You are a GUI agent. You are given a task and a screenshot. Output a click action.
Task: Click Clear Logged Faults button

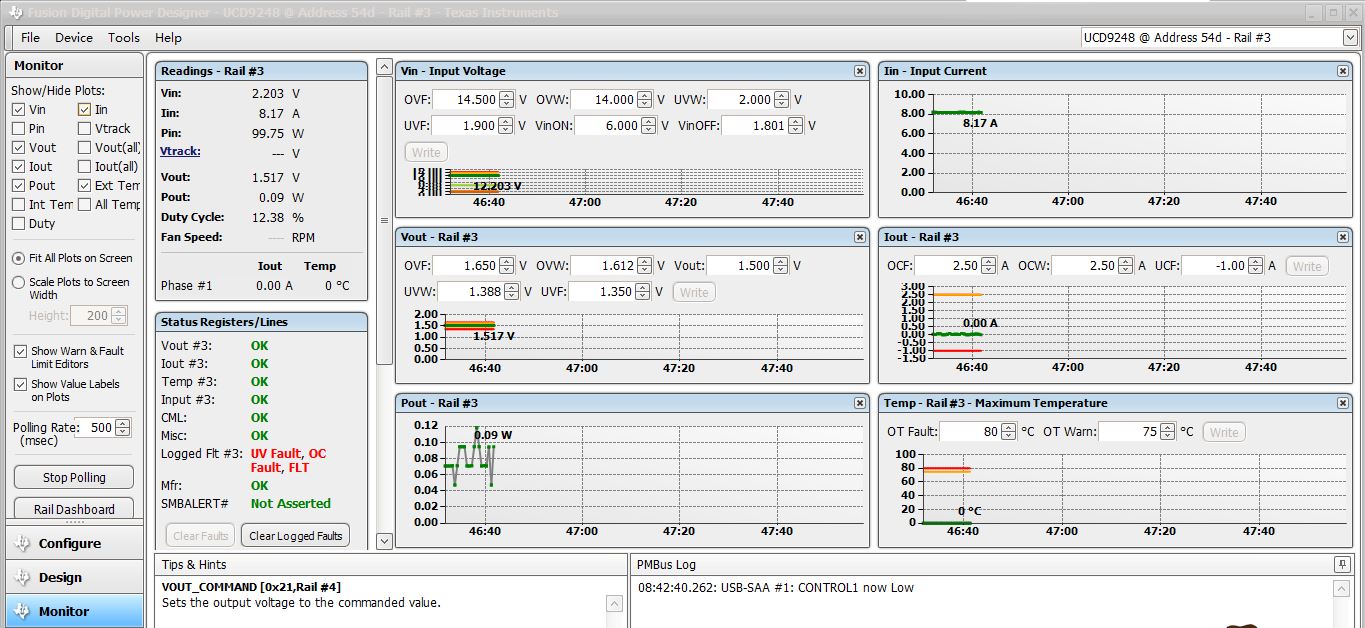295,536
